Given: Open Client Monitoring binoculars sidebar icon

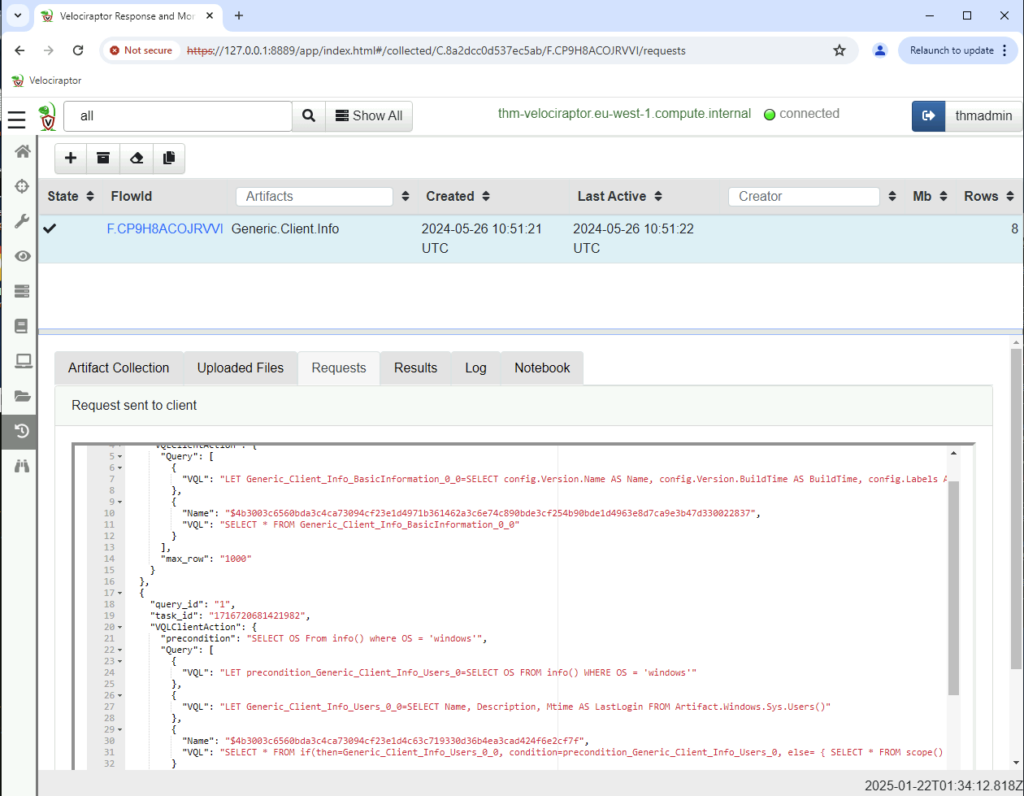Looking at the screenshot, I should pos(22,466).
